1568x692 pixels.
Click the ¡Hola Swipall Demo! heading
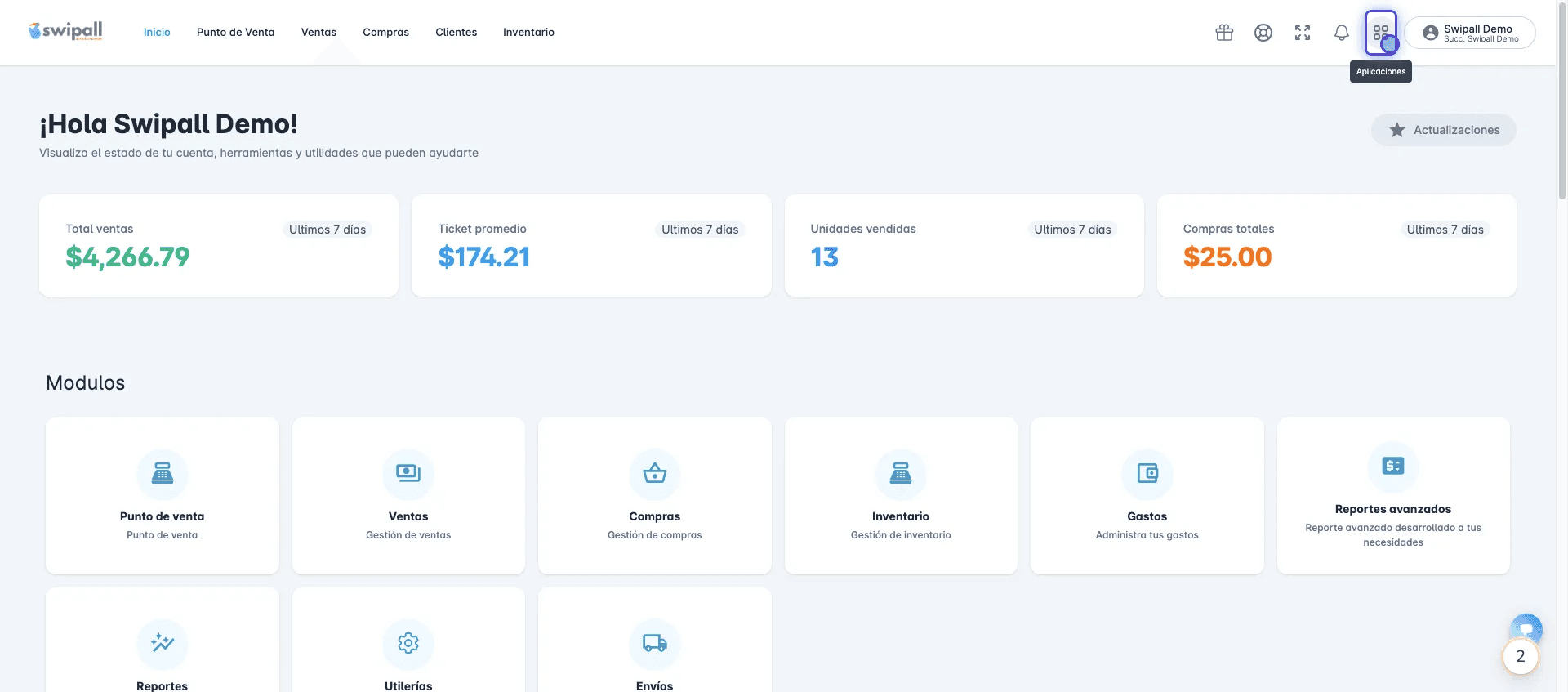click(x=168, y=124)
